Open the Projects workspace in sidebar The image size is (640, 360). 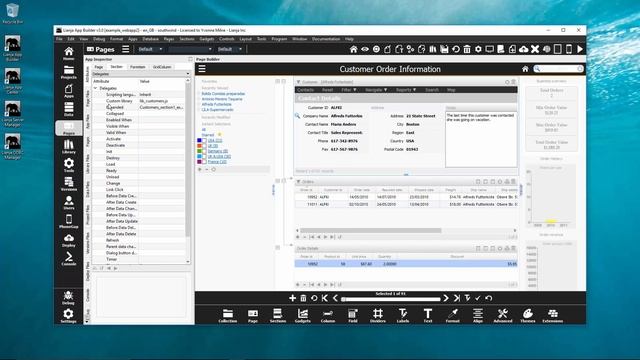69,72
